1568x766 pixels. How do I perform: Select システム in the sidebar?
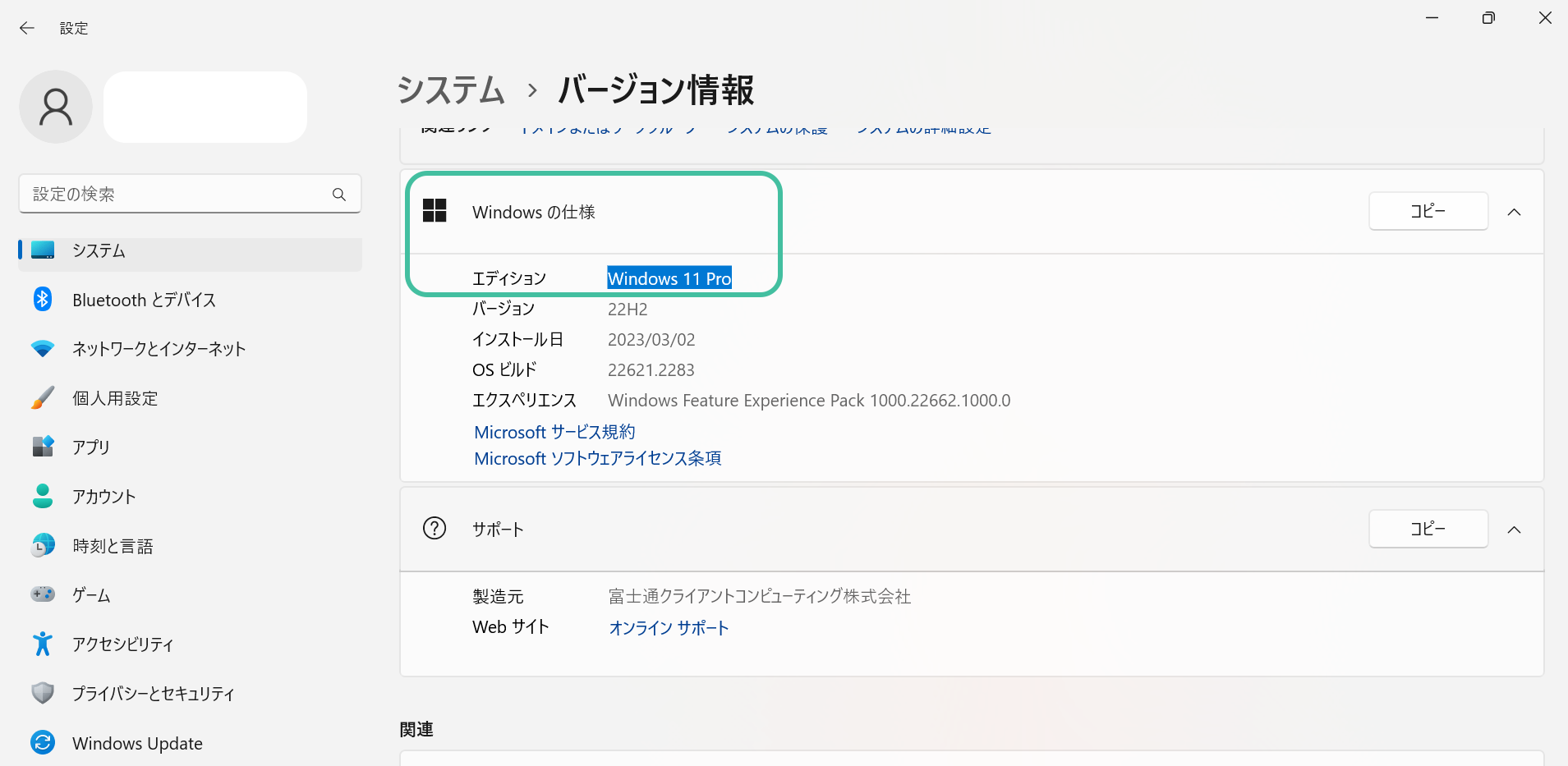[x=99, y=251]
